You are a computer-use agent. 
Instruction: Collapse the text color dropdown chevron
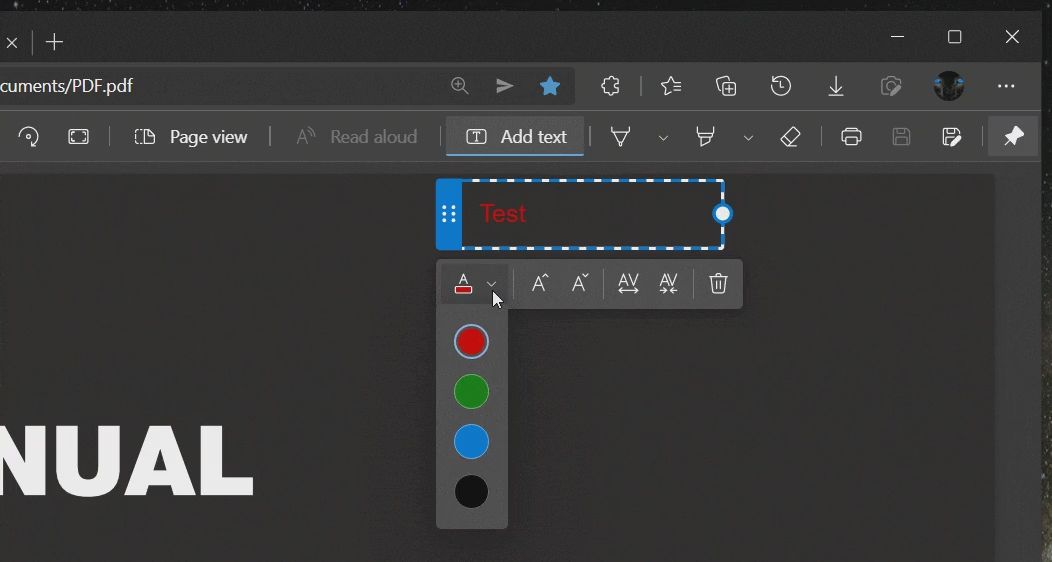point(491,284)
